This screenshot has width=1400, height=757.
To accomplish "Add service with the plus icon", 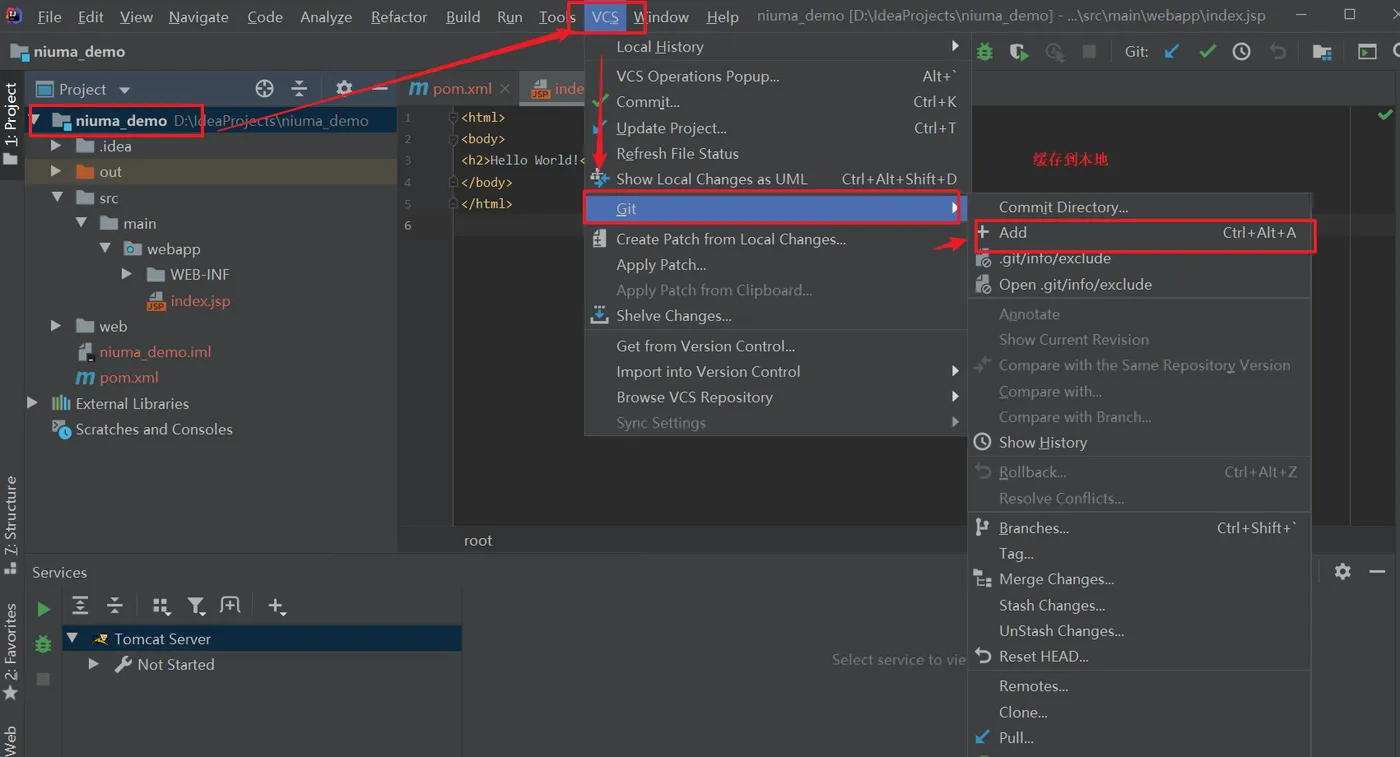I will pyautogui.click(x=277, y=606).
